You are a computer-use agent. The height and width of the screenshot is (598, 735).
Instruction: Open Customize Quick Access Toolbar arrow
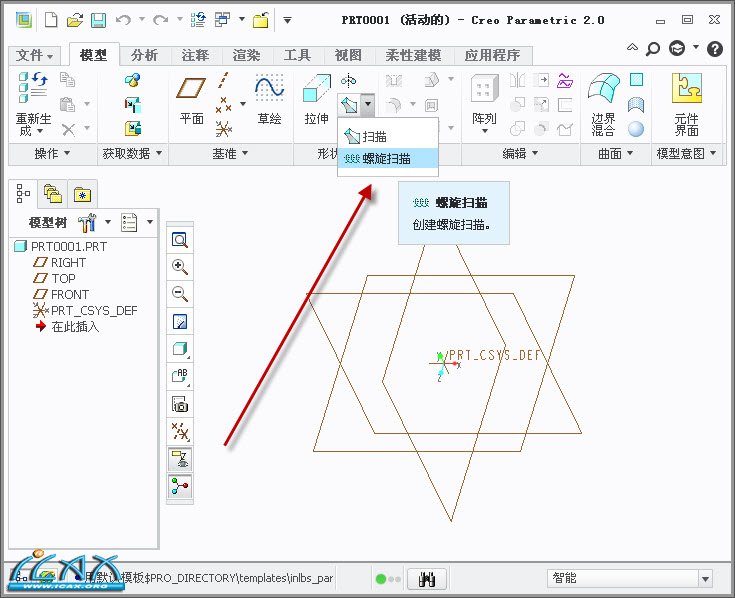pyautogui.click(x=287, y=20)
